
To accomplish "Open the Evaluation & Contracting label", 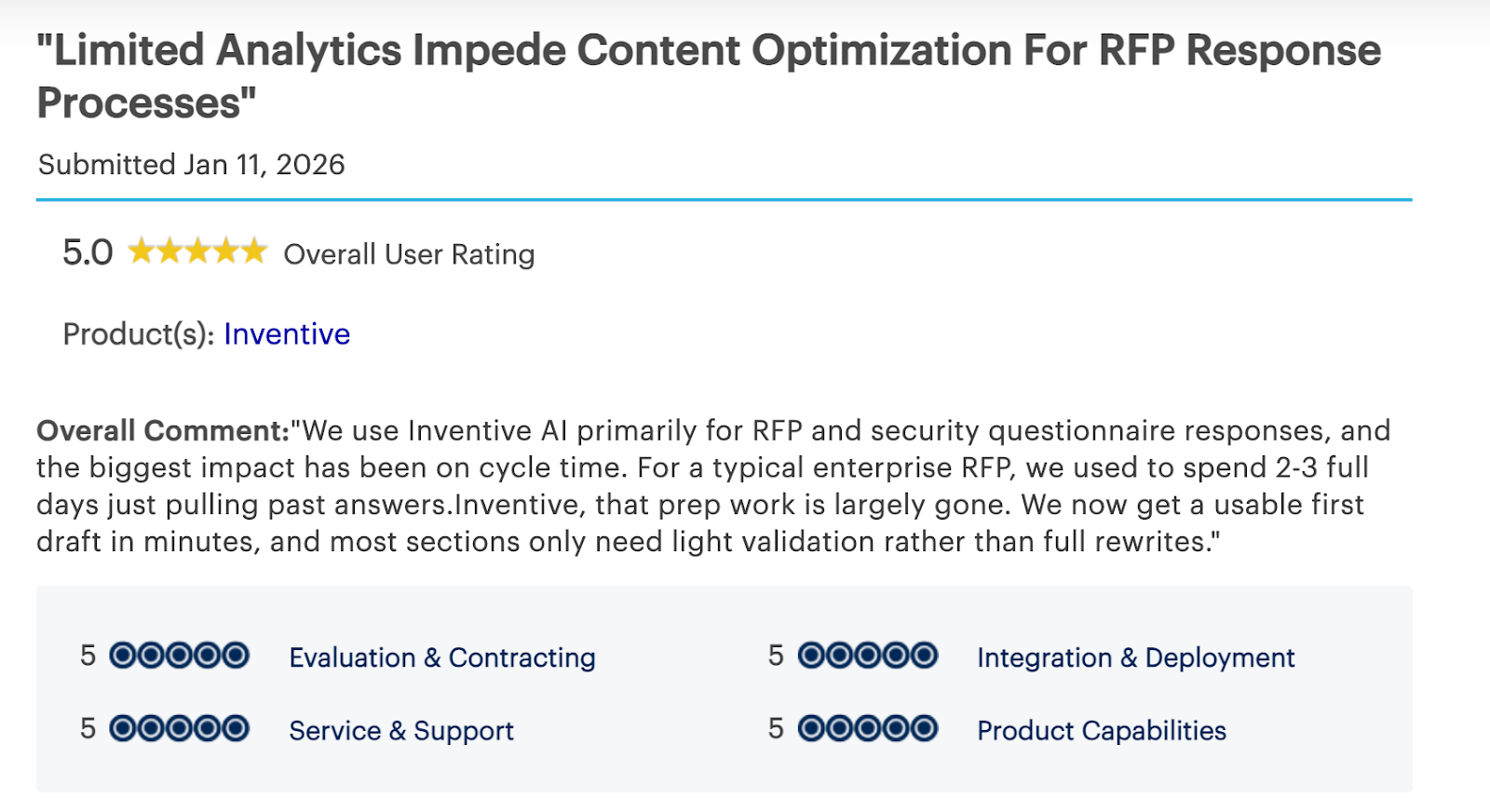I will [x=442, y=657].
